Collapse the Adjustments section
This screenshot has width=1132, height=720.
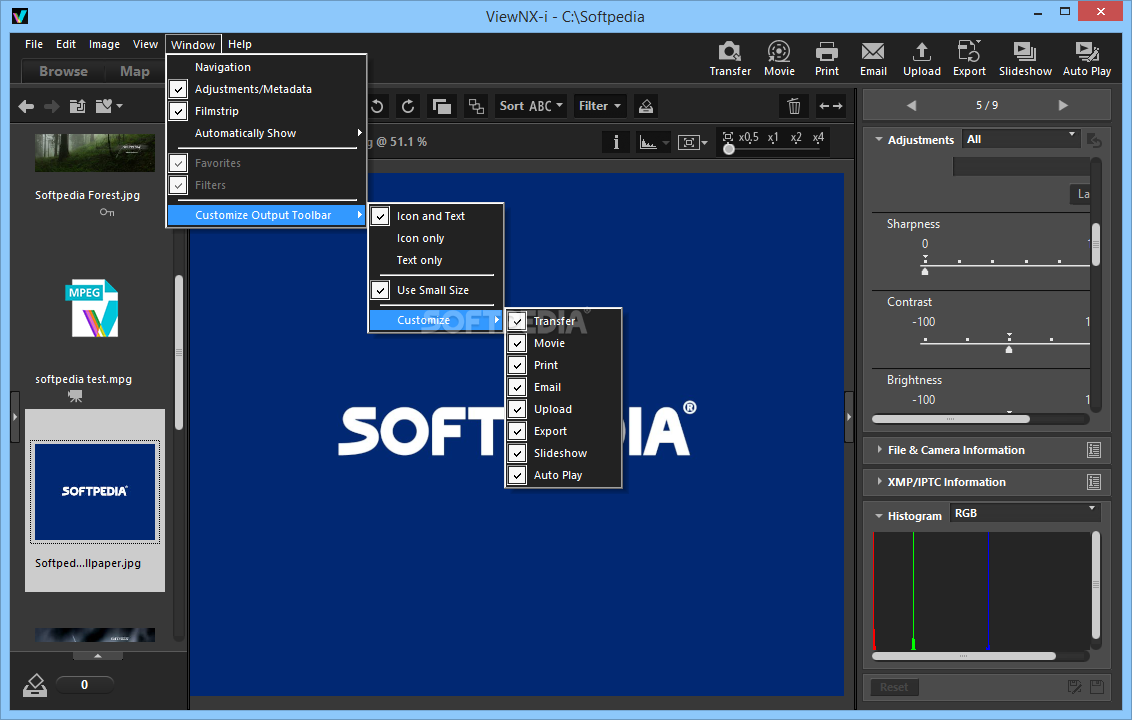click(879, 139)
